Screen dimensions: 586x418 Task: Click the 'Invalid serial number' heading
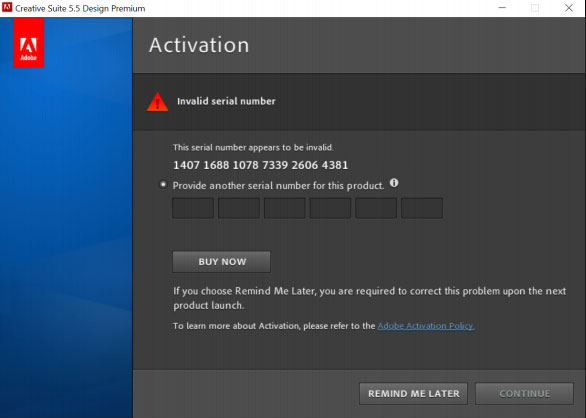pyautogui.click(x=226, y=101)
